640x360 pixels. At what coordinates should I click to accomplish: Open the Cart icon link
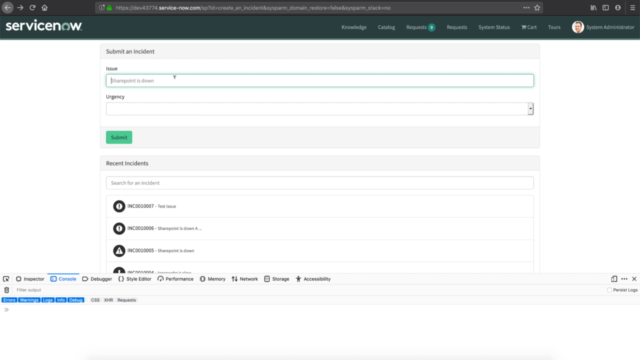pos(529,27)
